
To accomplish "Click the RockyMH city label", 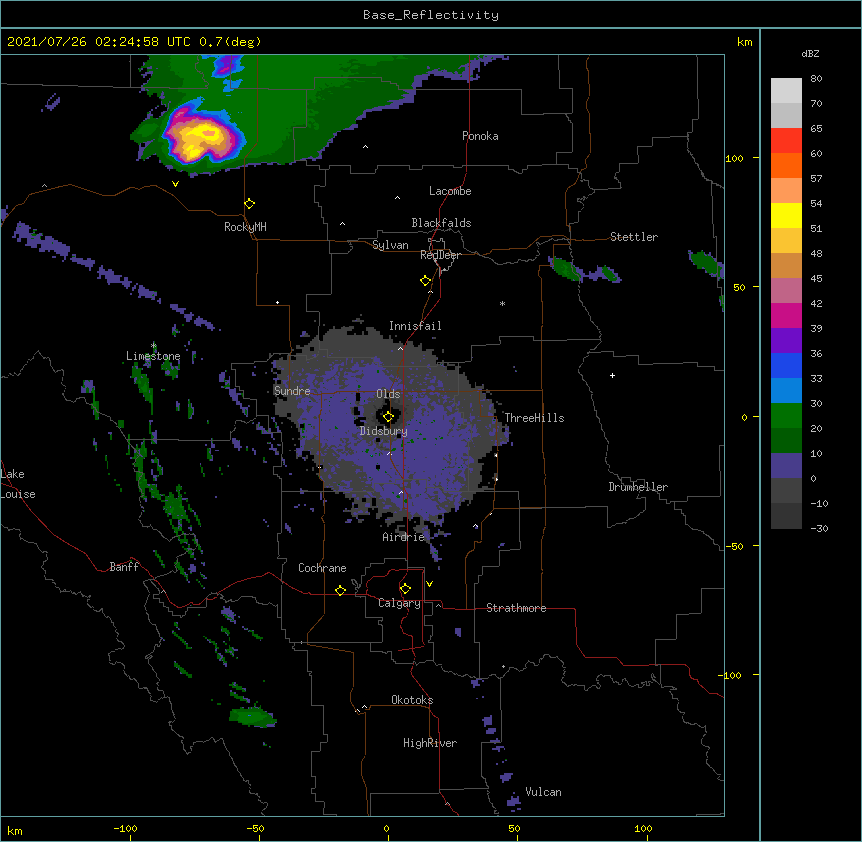I will pyautogui.click(x=245, y=227).
